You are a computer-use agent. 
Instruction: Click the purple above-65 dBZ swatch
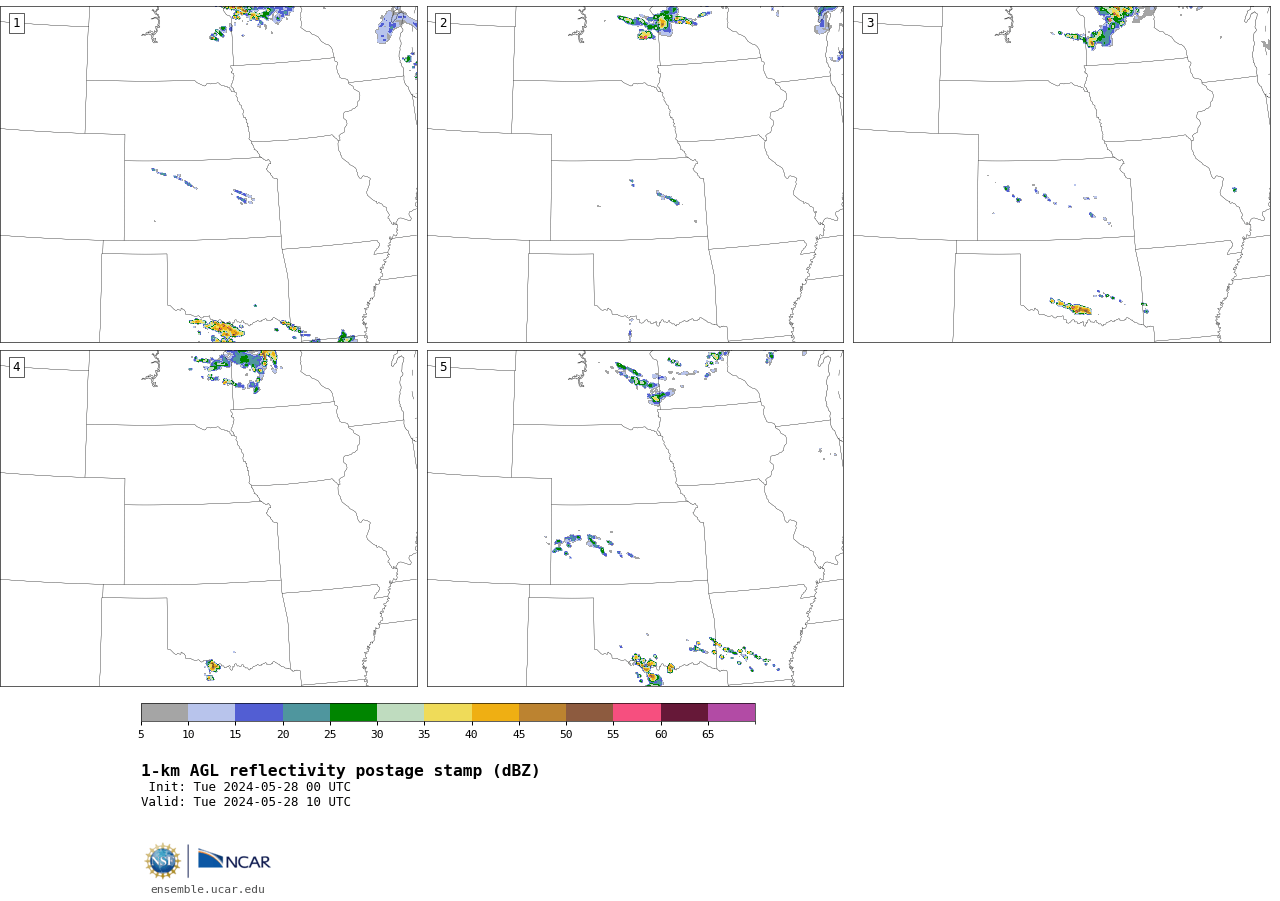(731, 712)
